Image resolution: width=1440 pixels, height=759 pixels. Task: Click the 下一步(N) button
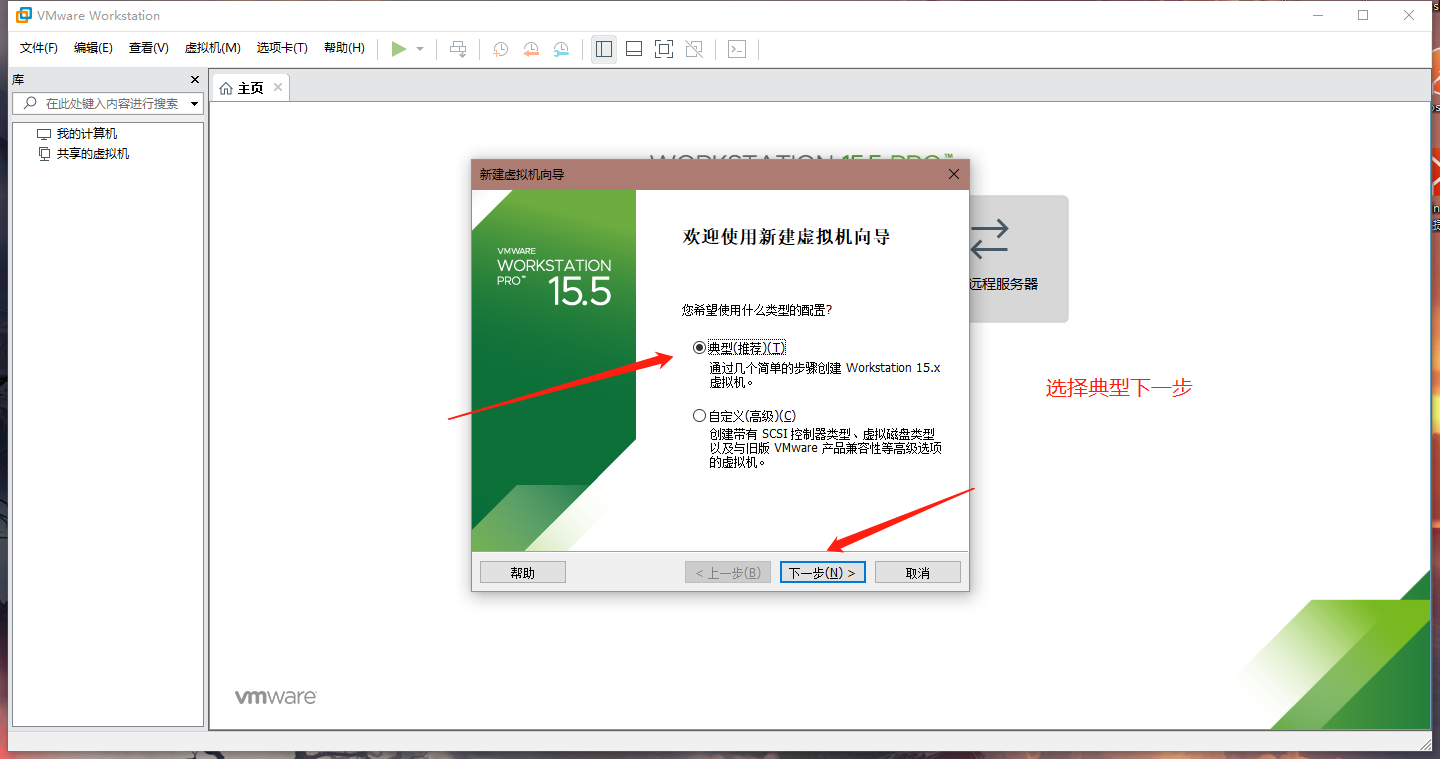822,572
